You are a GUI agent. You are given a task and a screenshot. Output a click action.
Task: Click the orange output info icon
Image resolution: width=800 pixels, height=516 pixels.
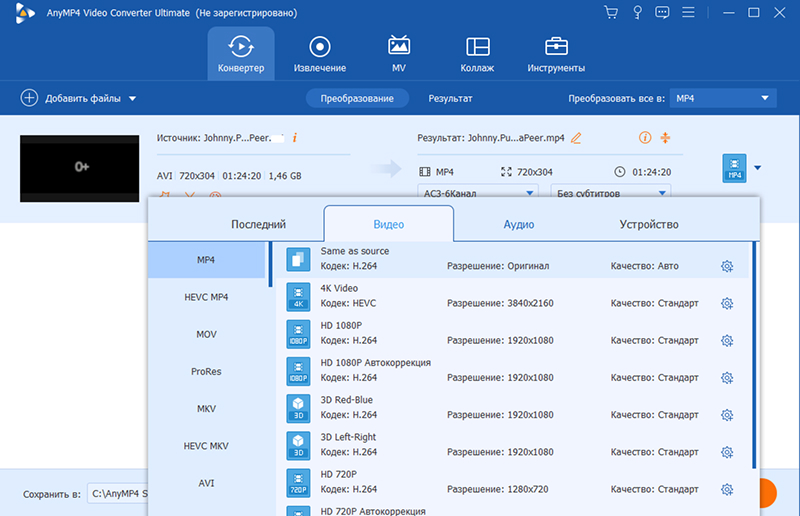(x=645, y=138)
